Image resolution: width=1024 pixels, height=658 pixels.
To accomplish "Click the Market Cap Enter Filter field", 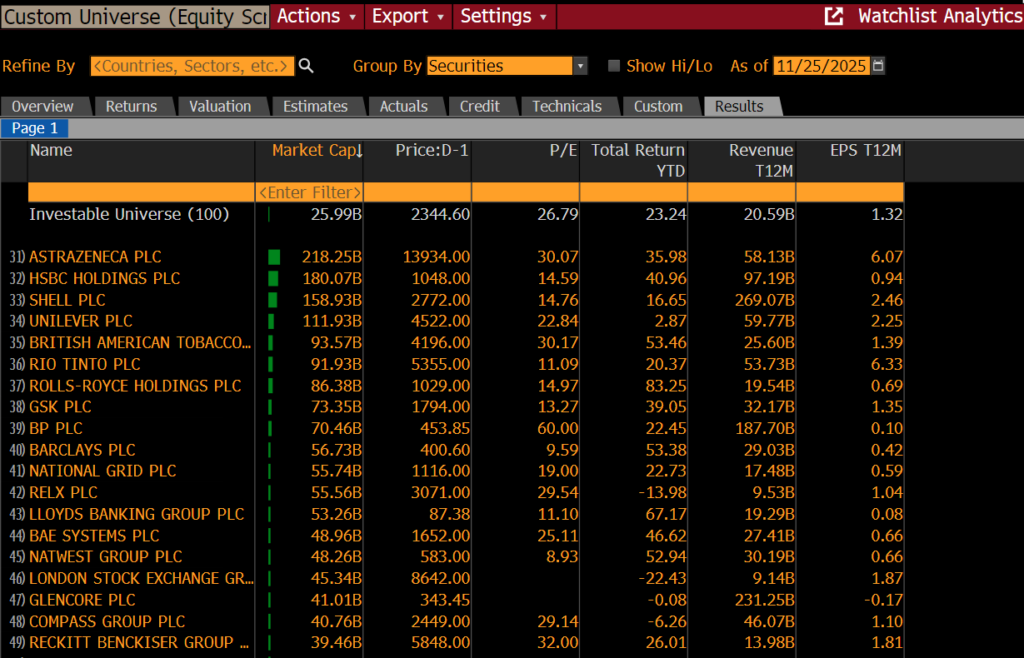I will click(310, 192).
